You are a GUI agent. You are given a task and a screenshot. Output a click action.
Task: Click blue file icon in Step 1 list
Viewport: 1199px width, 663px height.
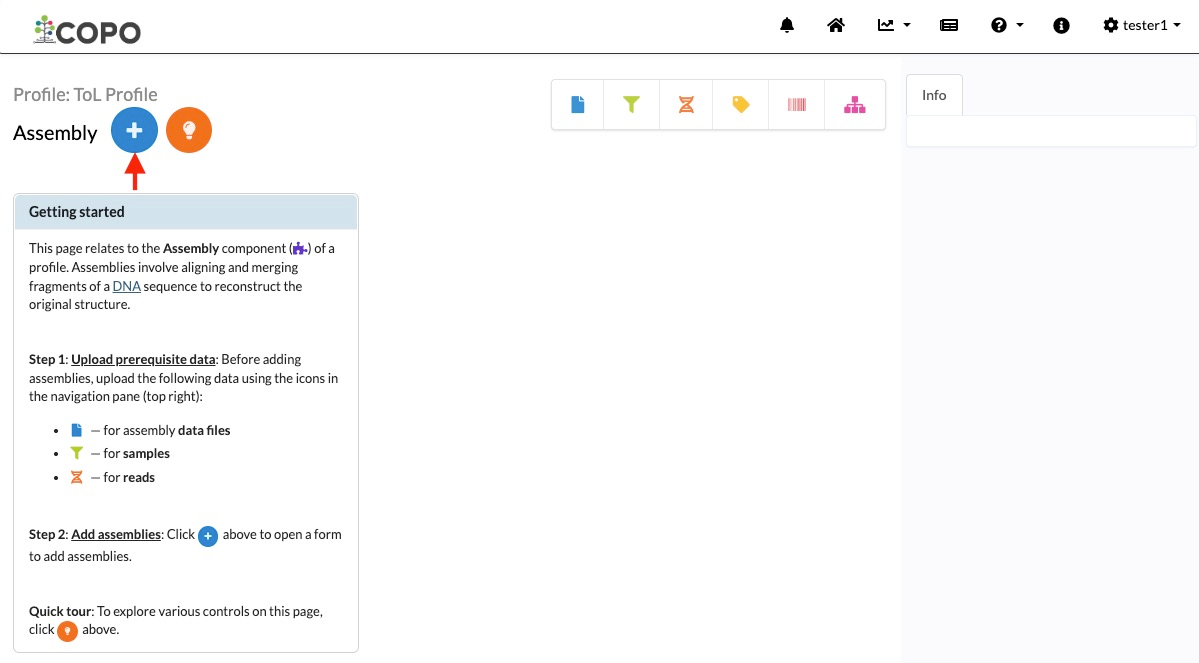(76, 431)
